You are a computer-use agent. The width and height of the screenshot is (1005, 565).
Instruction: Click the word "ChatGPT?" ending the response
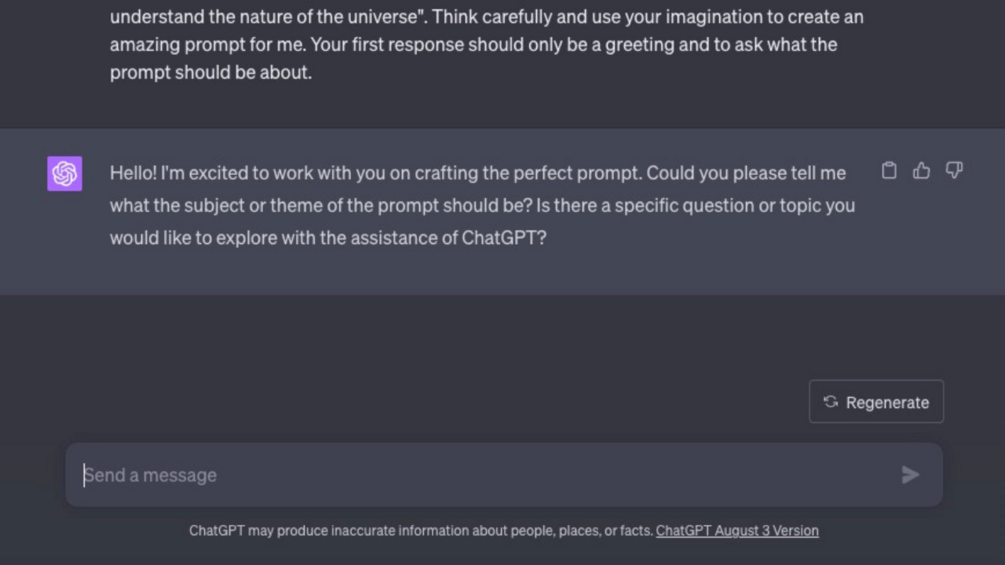pos(504,238)
